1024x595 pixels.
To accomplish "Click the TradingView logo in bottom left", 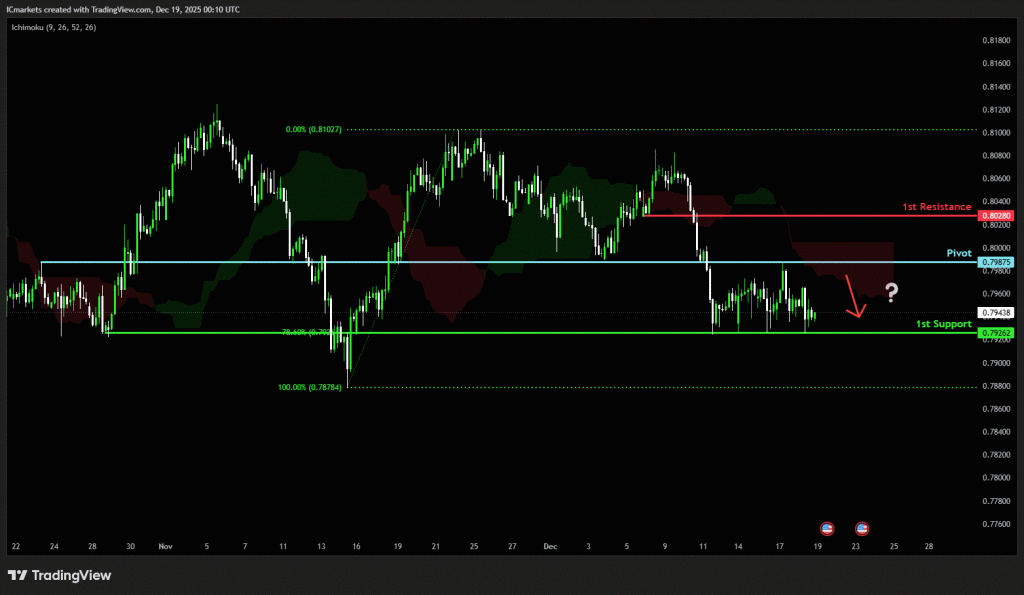I will [60, 575].
